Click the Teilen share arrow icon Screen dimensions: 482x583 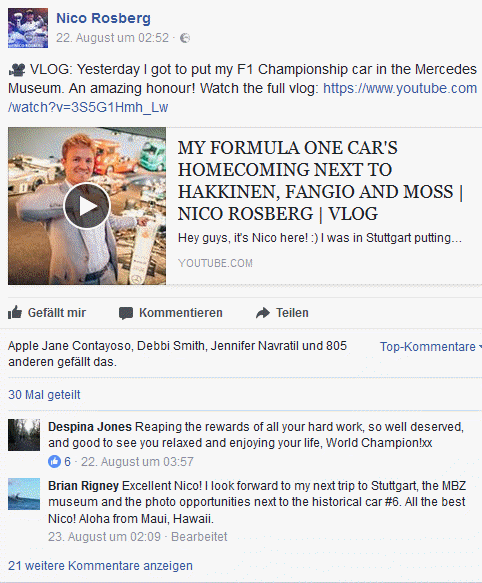pyautogui.click(x=263, y=313)
